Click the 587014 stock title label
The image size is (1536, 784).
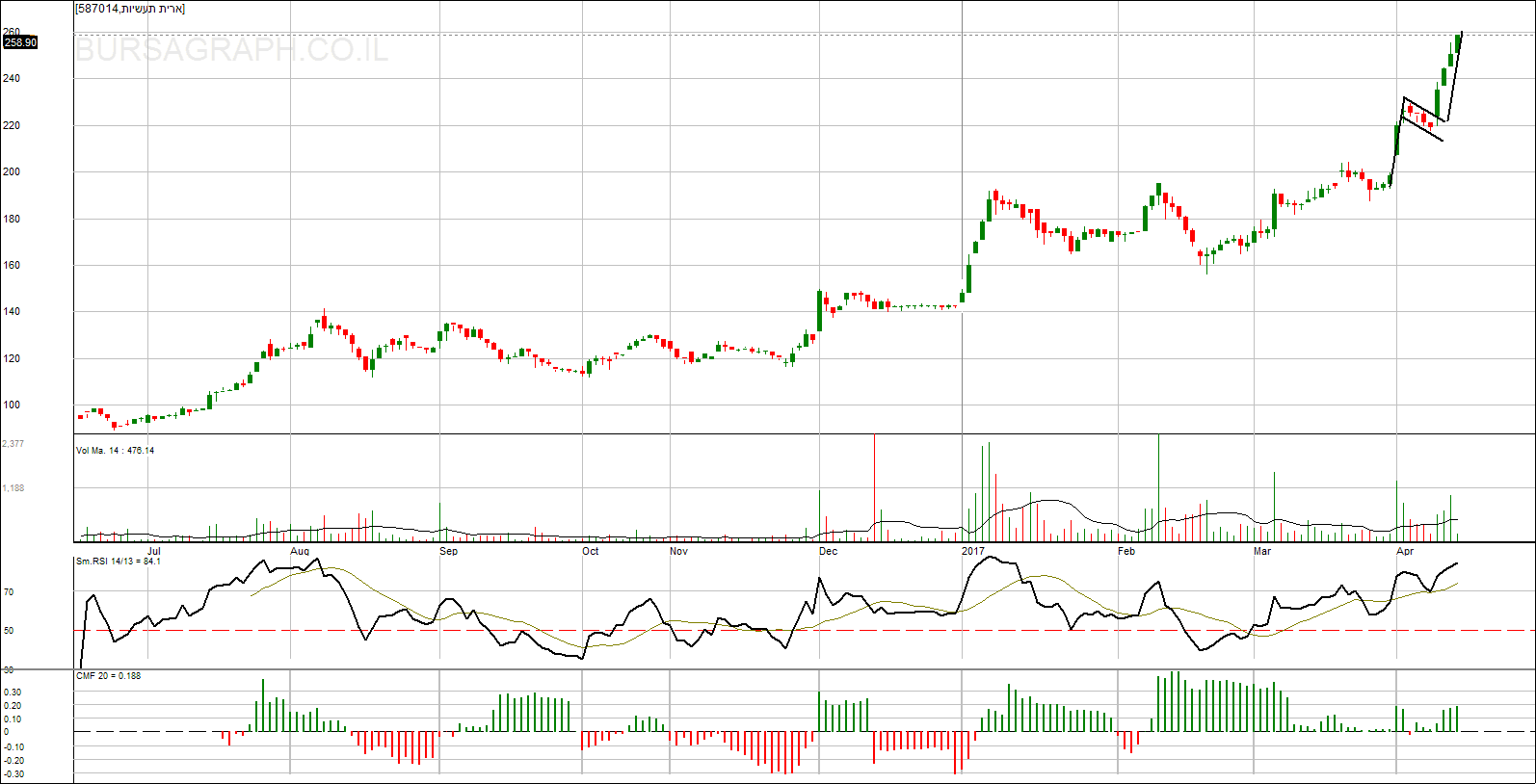(x=130, y=9)
